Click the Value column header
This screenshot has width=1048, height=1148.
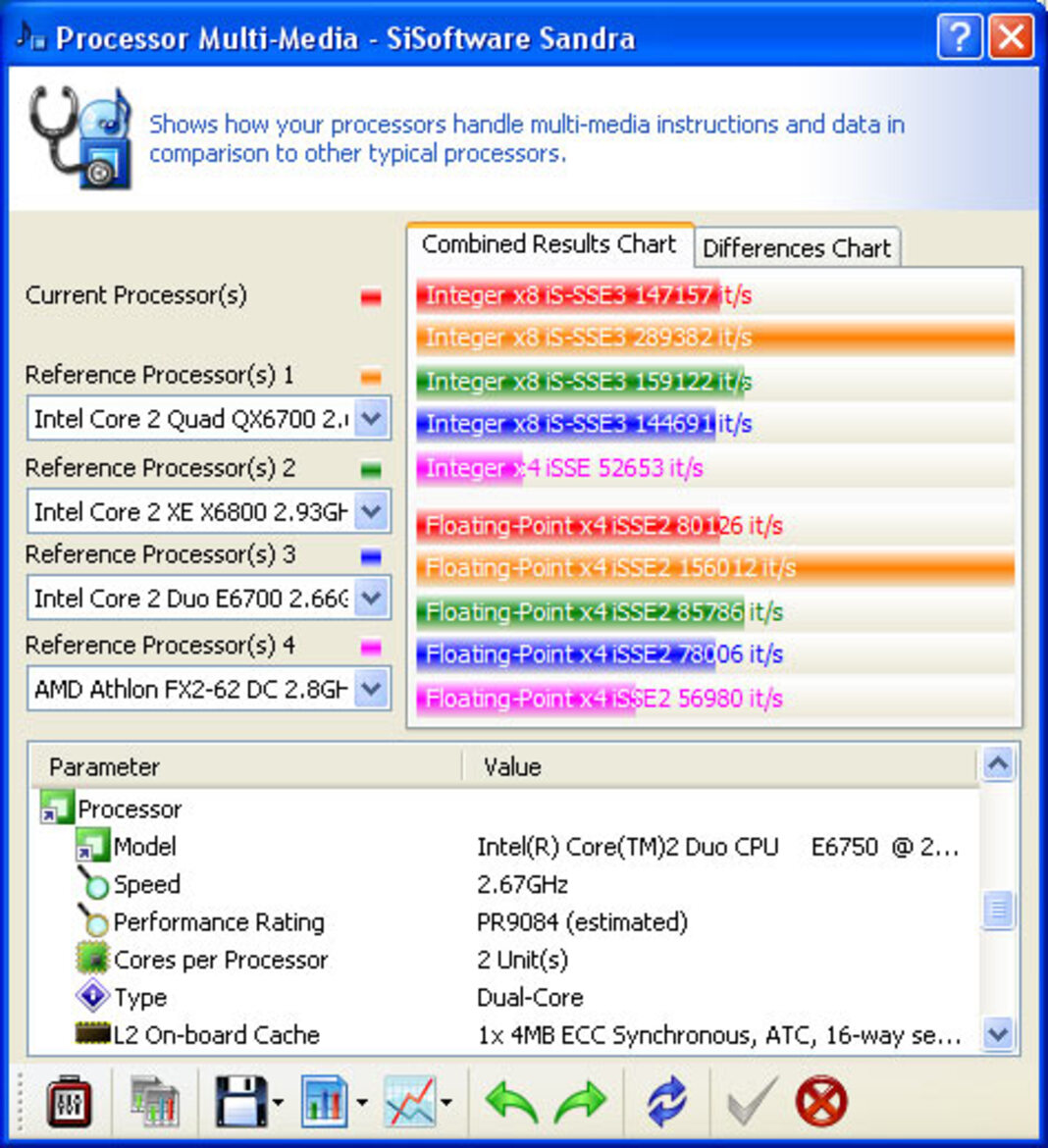720,766
